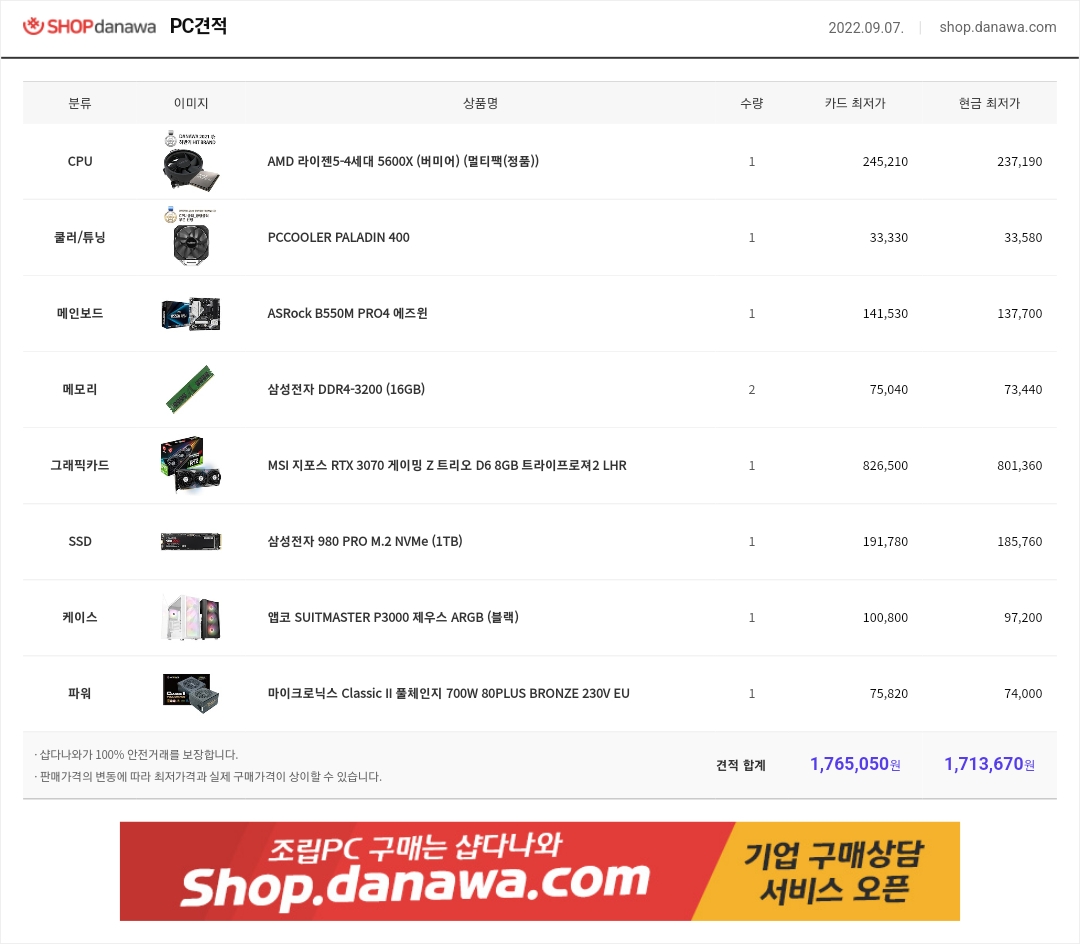Image resolution: width=1080 pixels, height=950 pixels.
Task: Click the 카드 최저가 total price 1,765,050
Action: click(855, 764)
